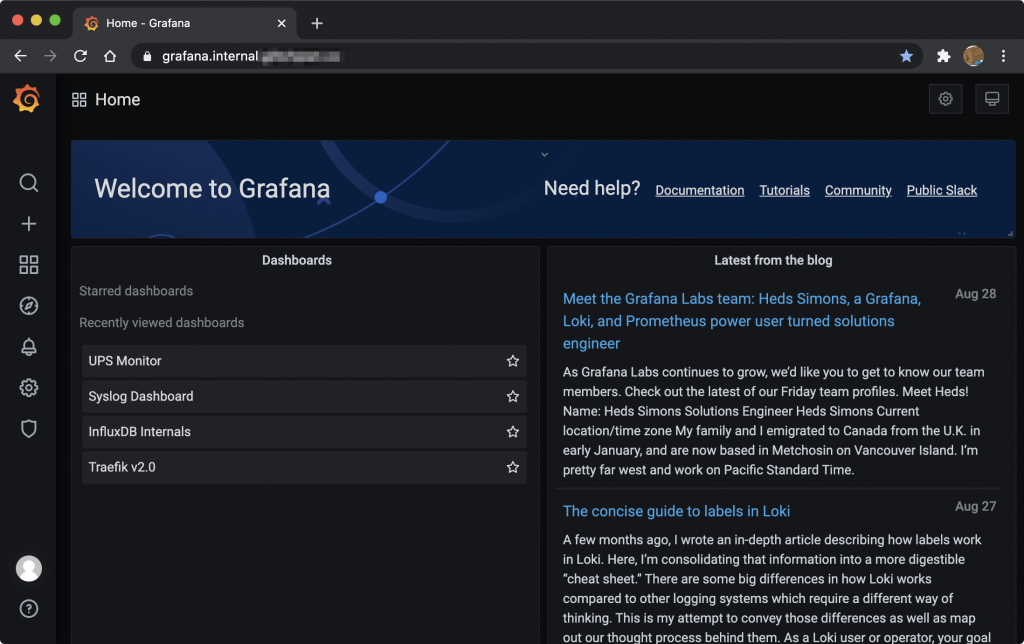1024x644 pixels.
Task: Open the Dashboards grid icon in sidebar
Action: 29,265
